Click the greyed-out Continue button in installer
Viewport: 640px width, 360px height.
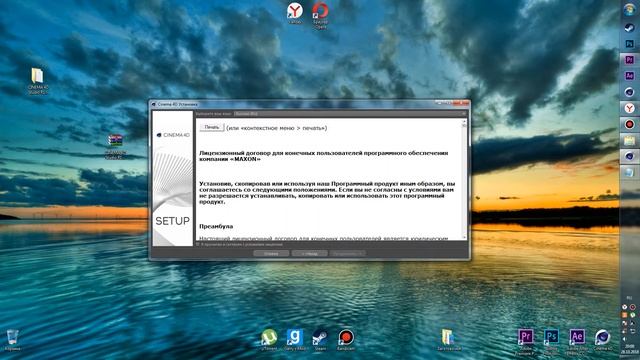click(347, 253)
